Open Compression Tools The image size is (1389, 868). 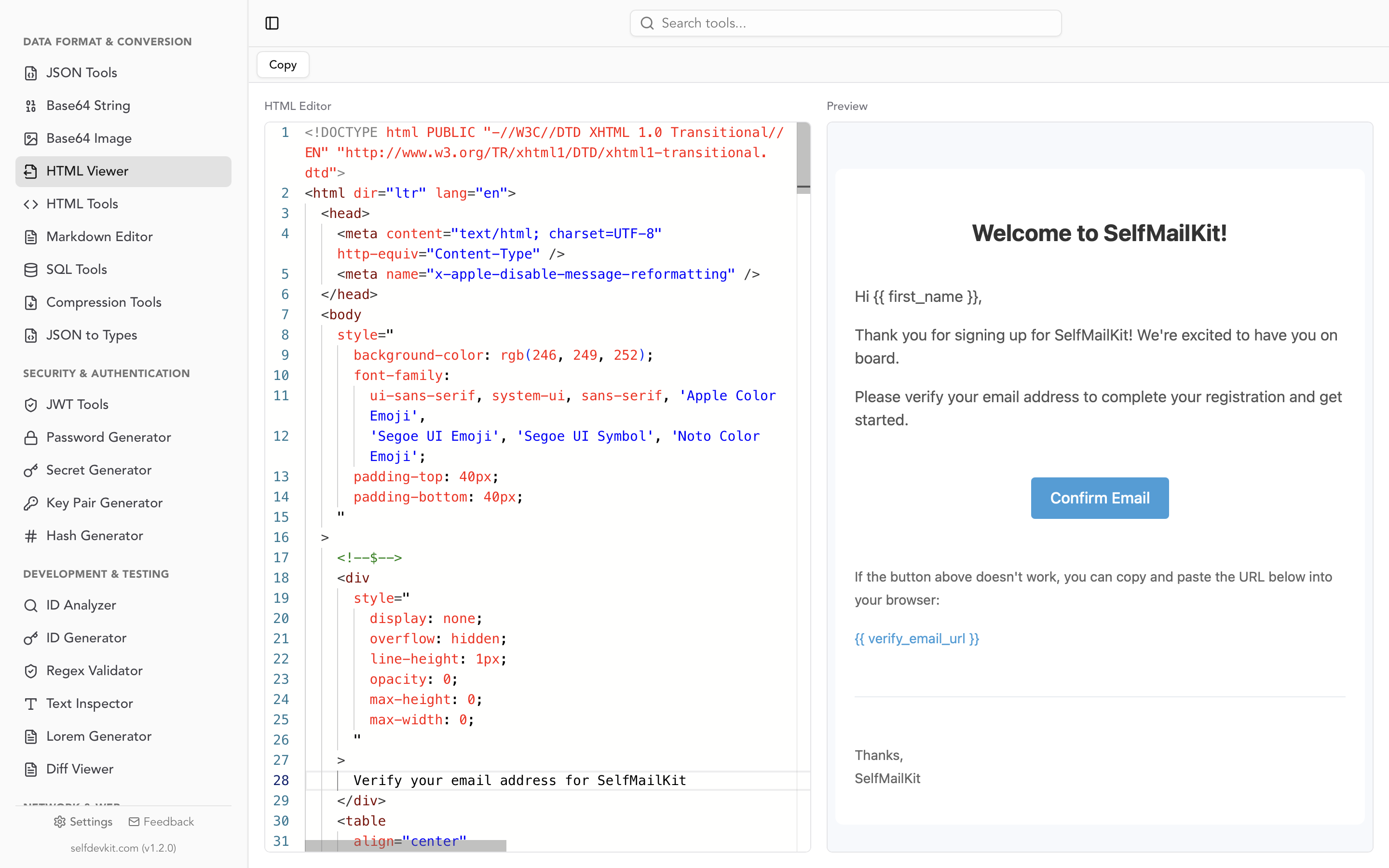(x=123, y=302)
